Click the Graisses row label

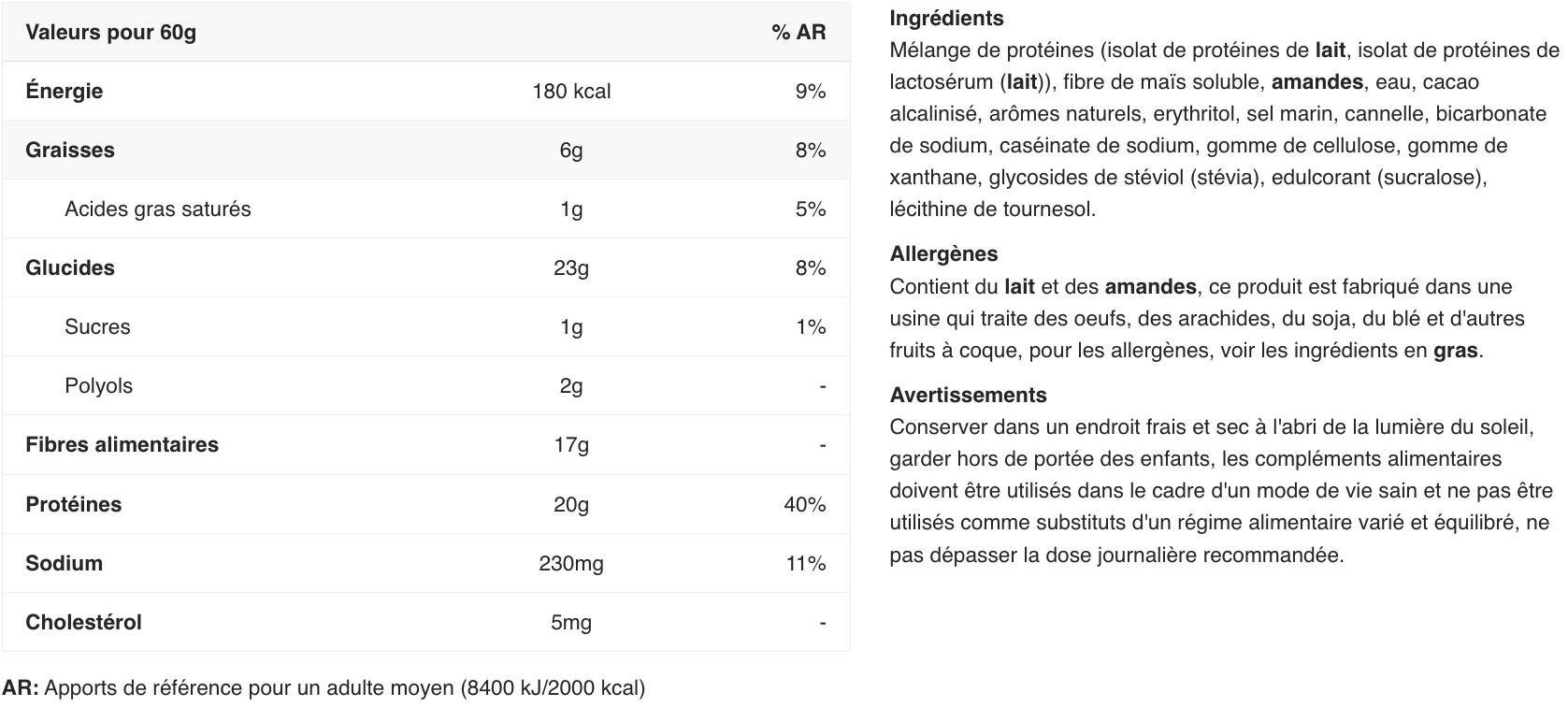pyautogui.click(x=69, y=151)
